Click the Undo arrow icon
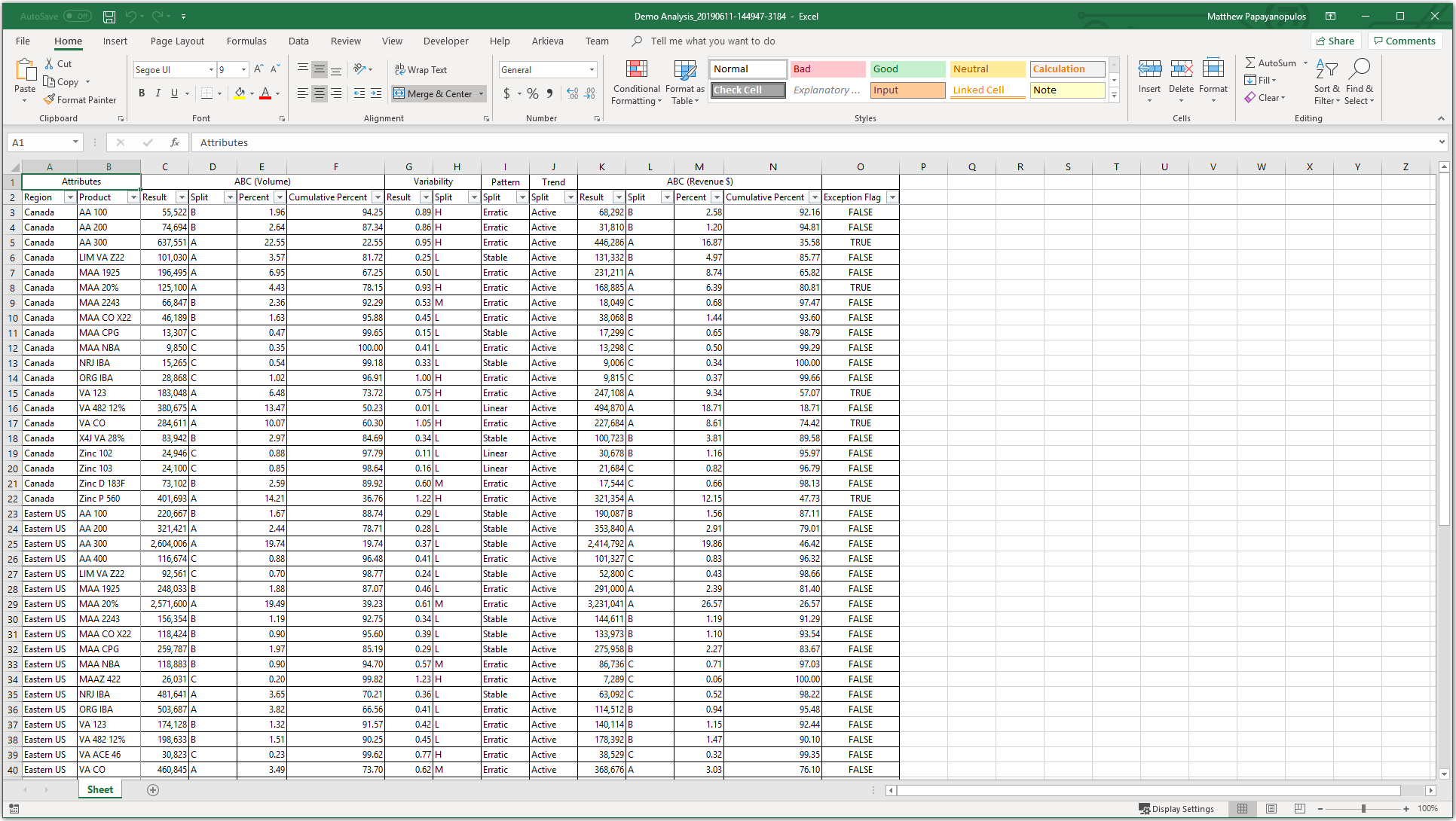Viewport: 1456px width, 821px height. [131, 16]
